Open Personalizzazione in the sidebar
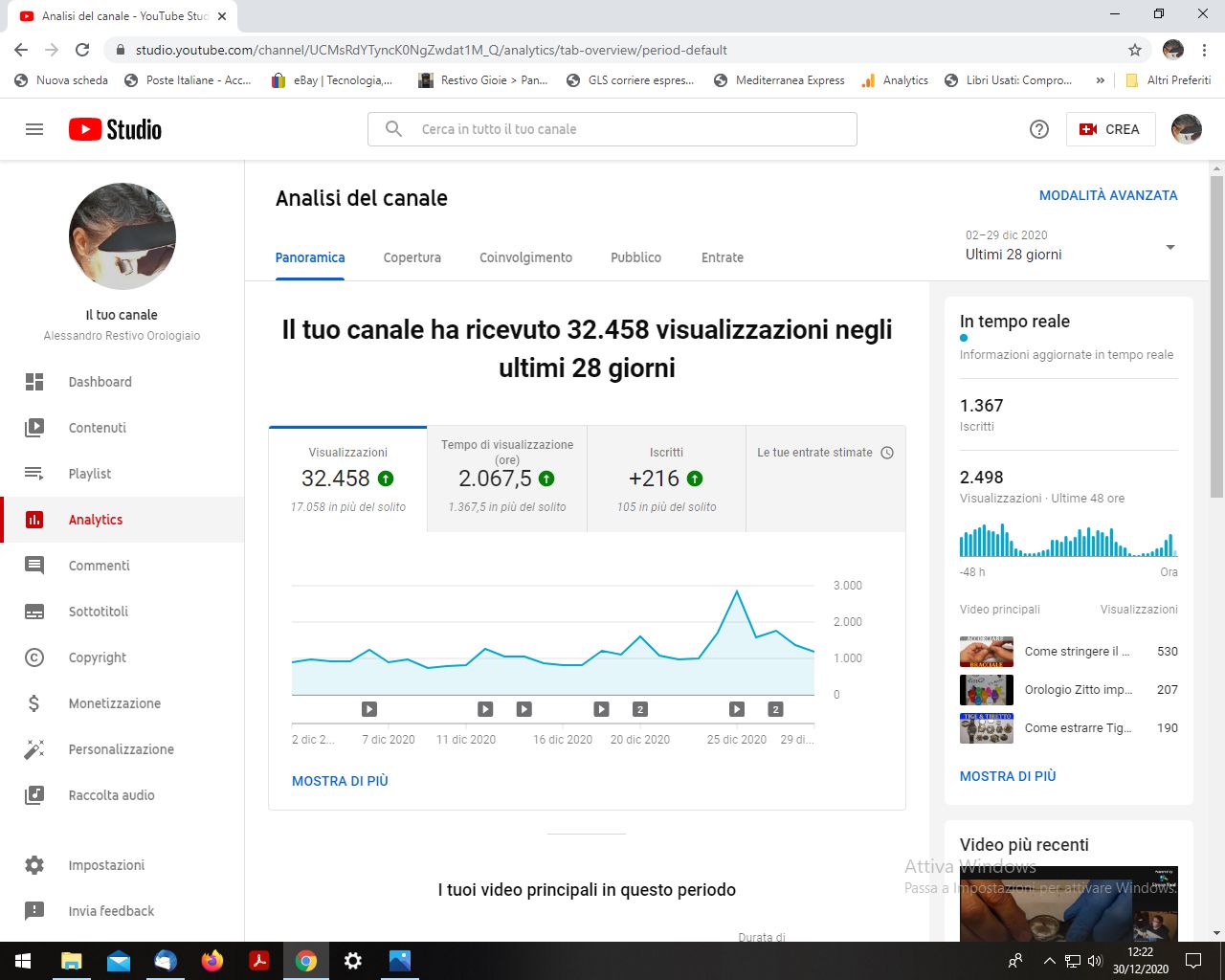This screenshot has width=1225, height=980. click(x=122, y=749)
